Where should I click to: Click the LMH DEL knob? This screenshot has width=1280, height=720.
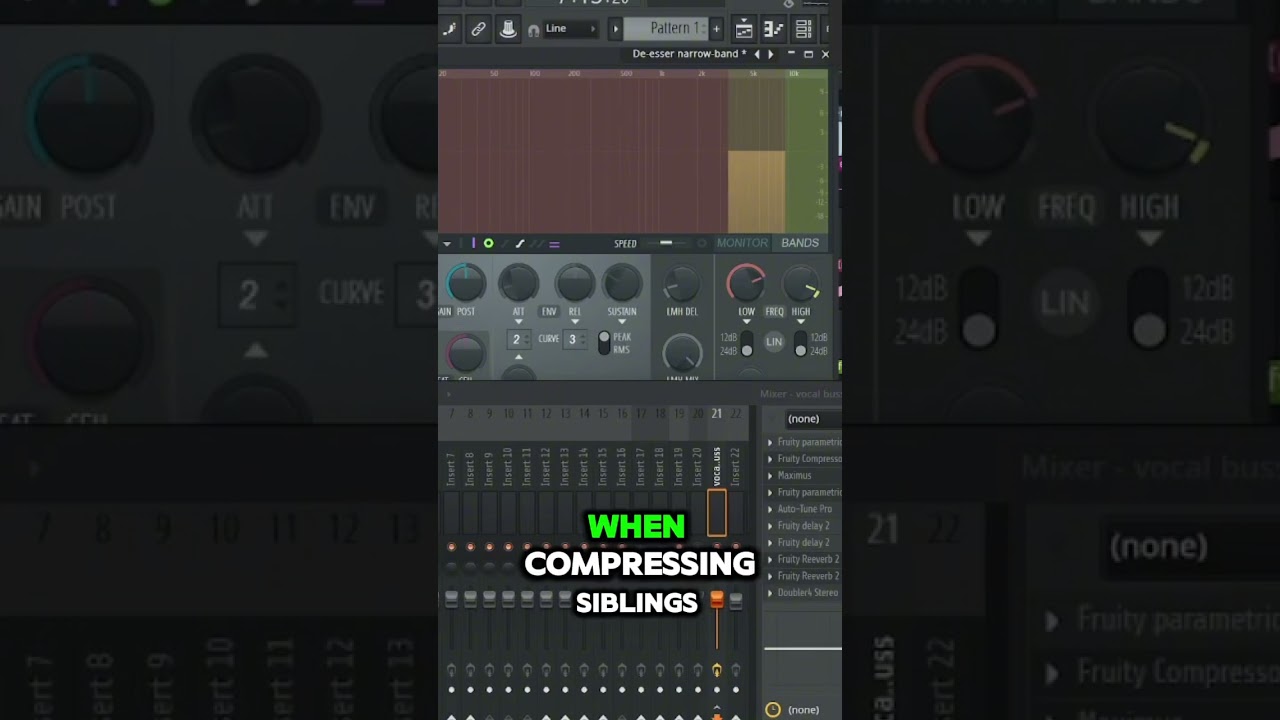coord(682,284)
